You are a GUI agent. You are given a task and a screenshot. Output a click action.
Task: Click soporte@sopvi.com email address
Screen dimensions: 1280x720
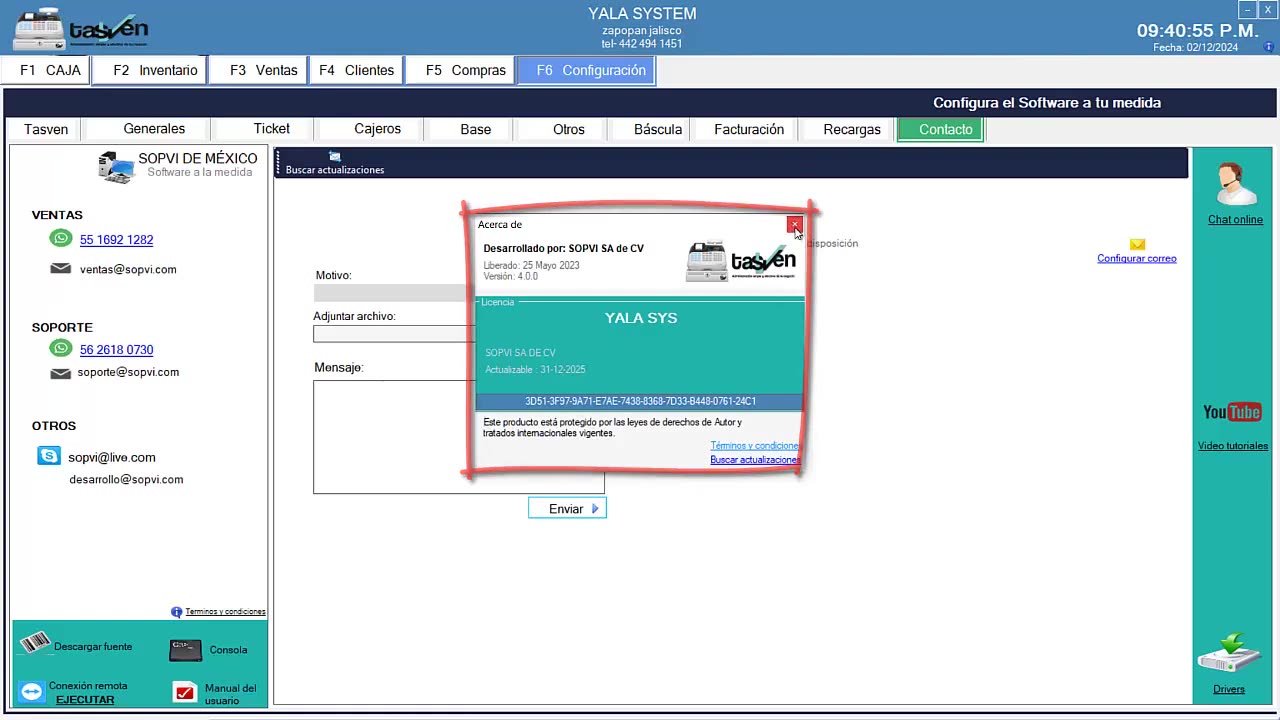(x=128, y=372)
